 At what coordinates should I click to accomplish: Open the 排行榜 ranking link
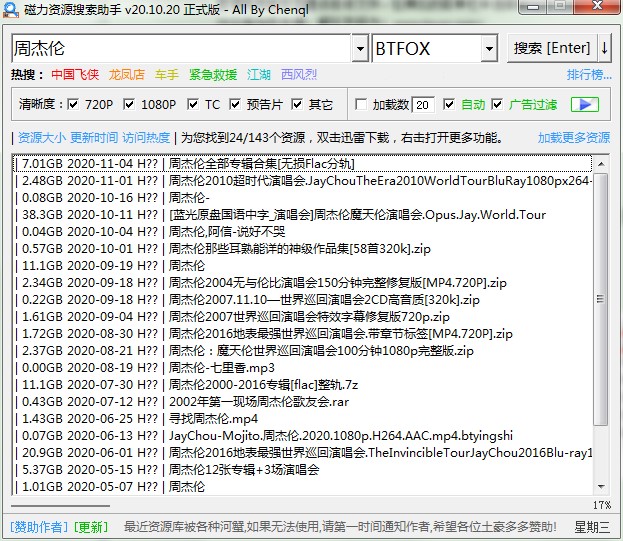pos(589,75)
